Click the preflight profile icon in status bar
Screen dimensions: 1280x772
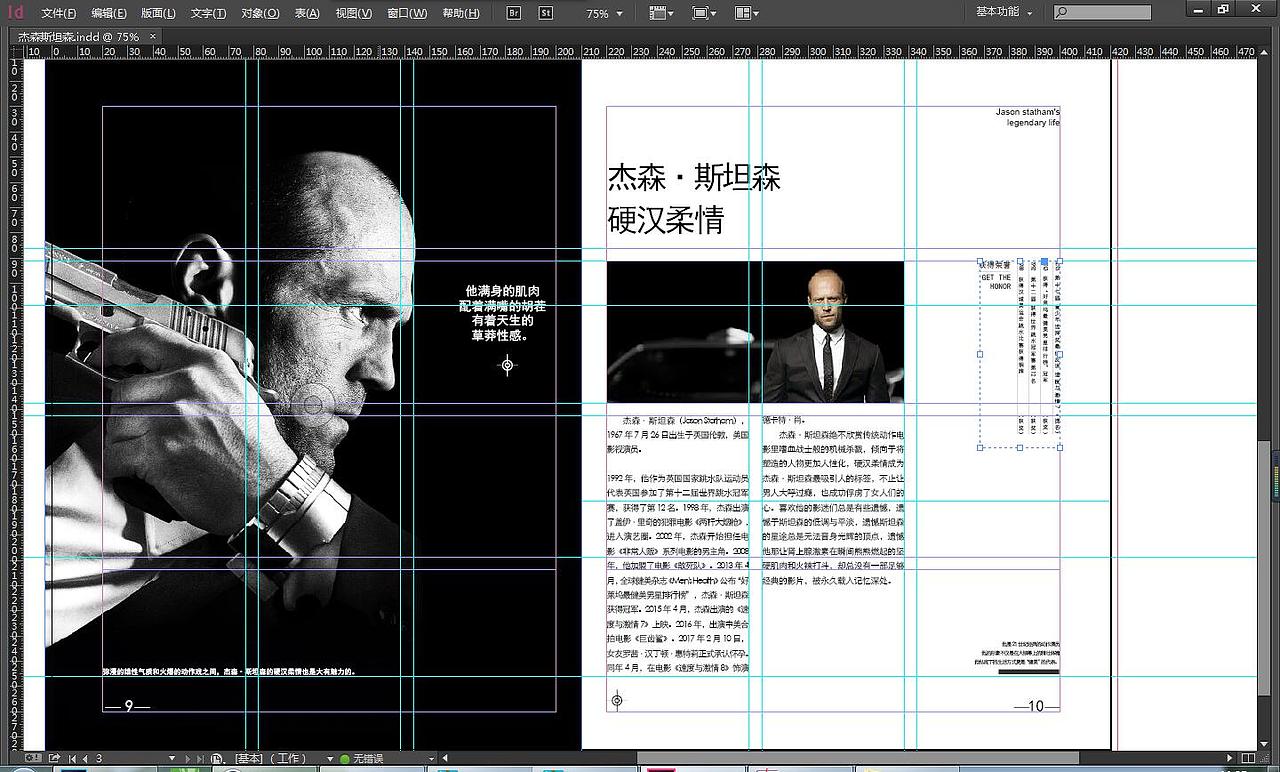tap(217, 759)
